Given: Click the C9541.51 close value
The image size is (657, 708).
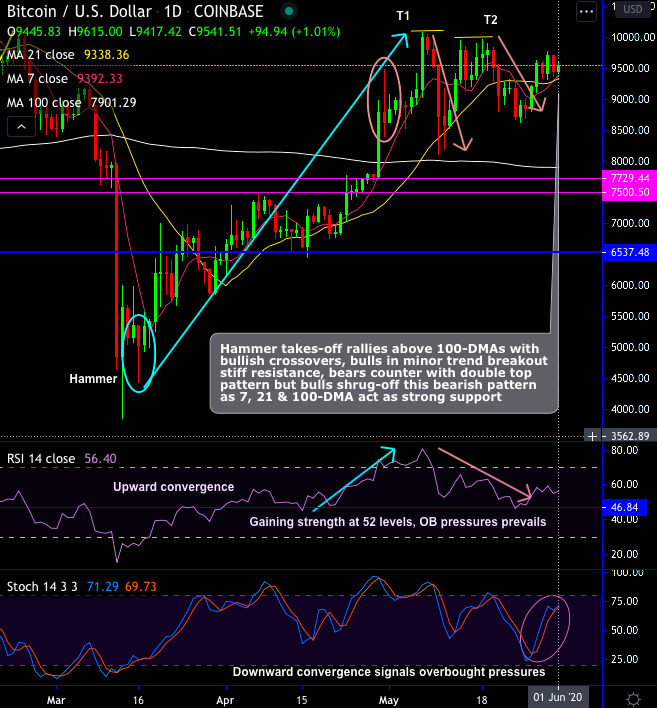Looking at the screenshot, I should [x=215, y=32].
